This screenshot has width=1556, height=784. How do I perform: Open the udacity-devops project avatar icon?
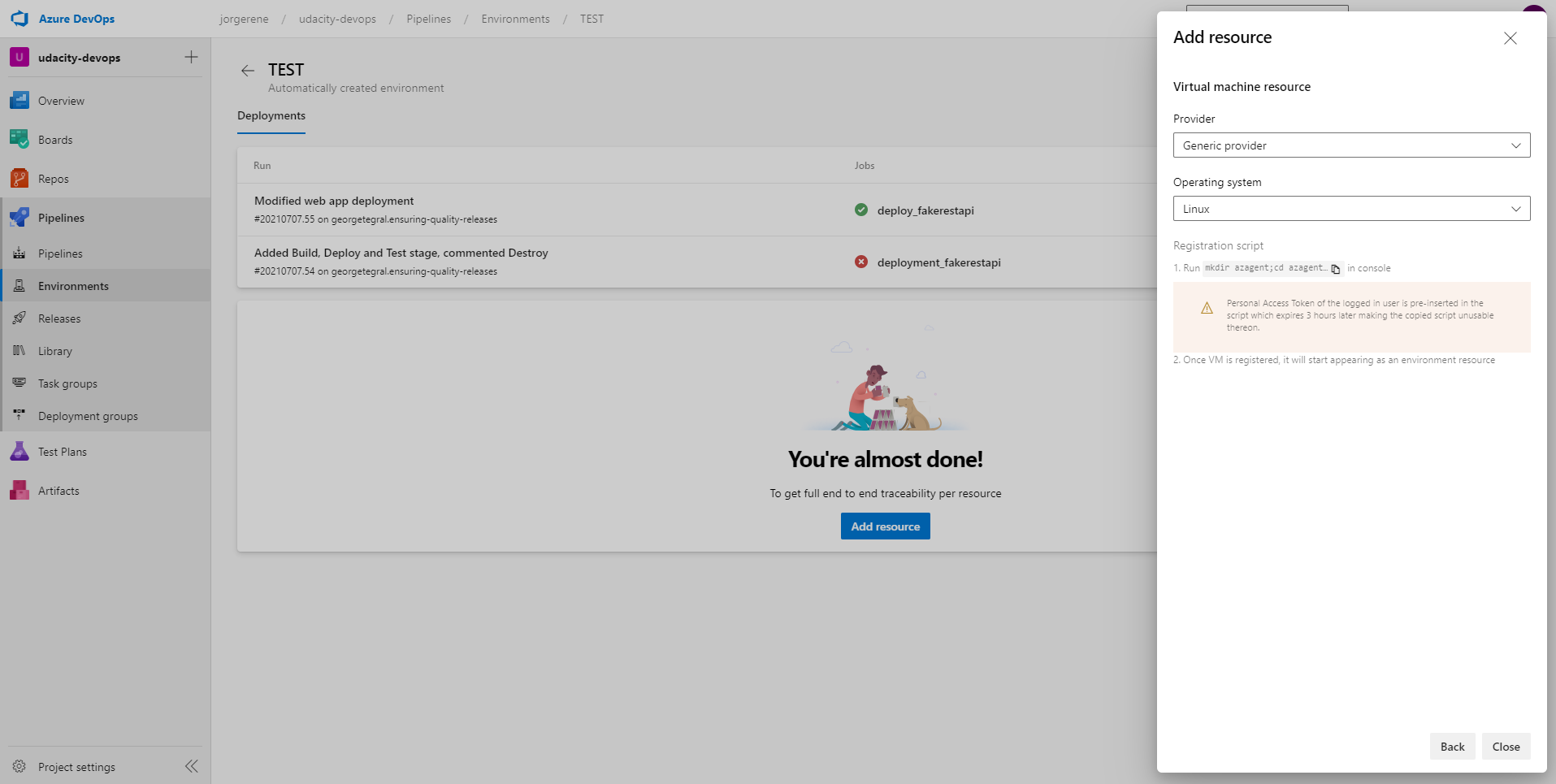tap(20, 57)
